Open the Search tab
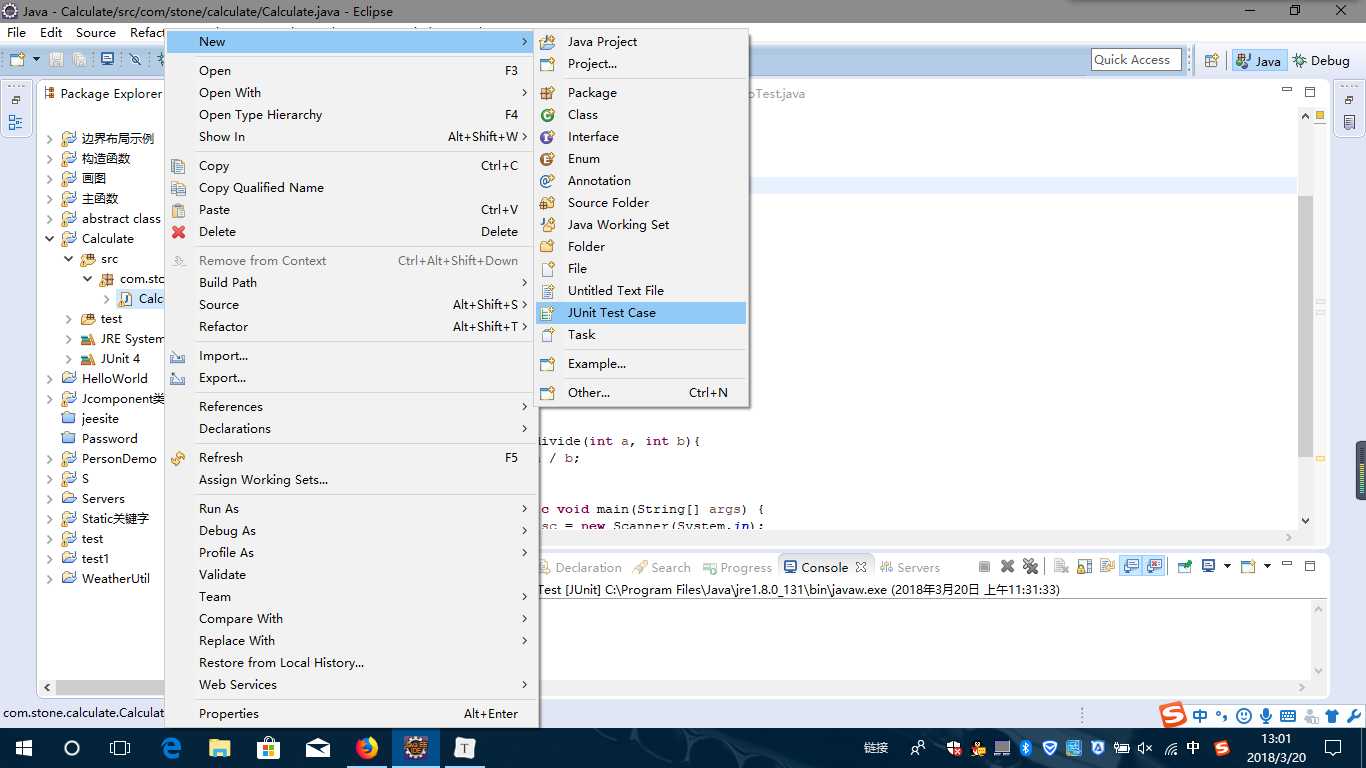Image resolution: width=1366 pixels, height=768 pixels. point(662,567)
